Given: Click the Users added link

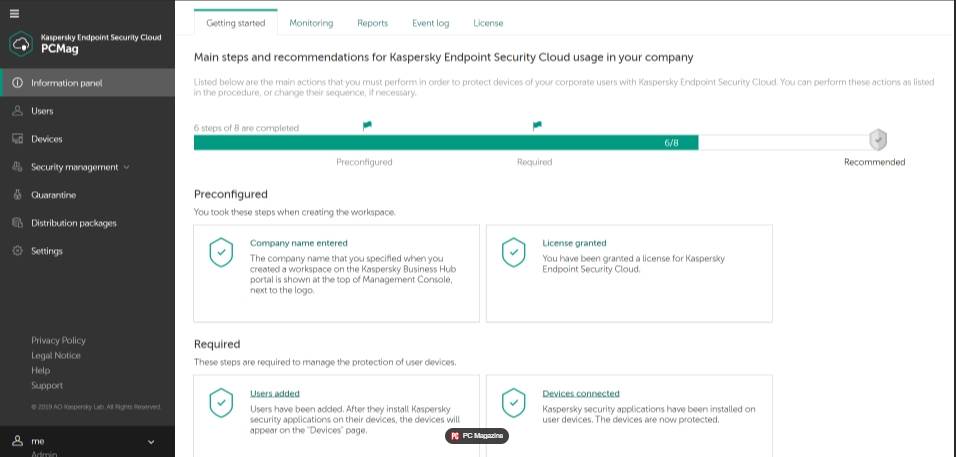Looking at the screenshot, I should [275, 394].
